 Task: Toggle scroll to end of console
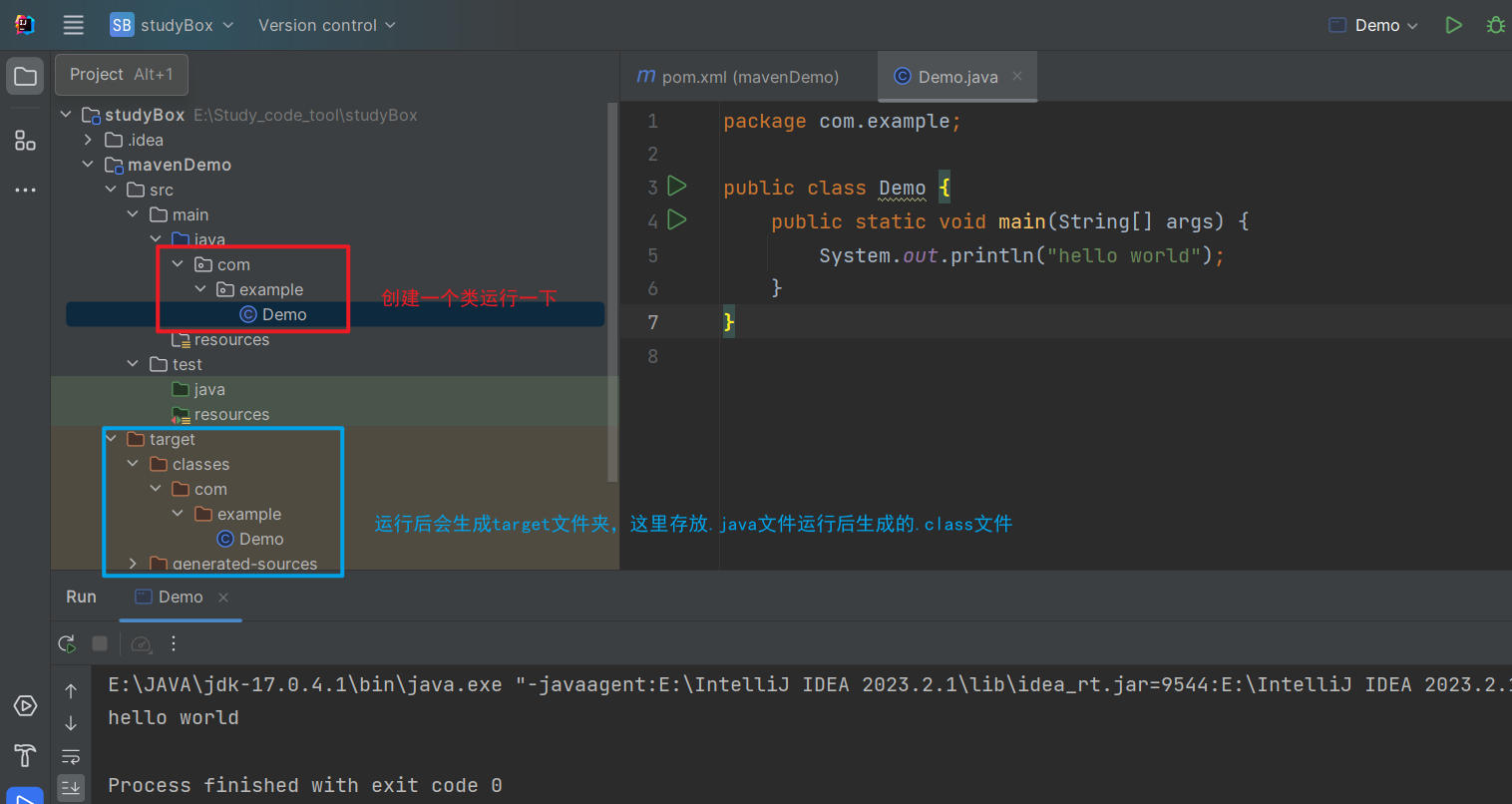pos(71,788)
